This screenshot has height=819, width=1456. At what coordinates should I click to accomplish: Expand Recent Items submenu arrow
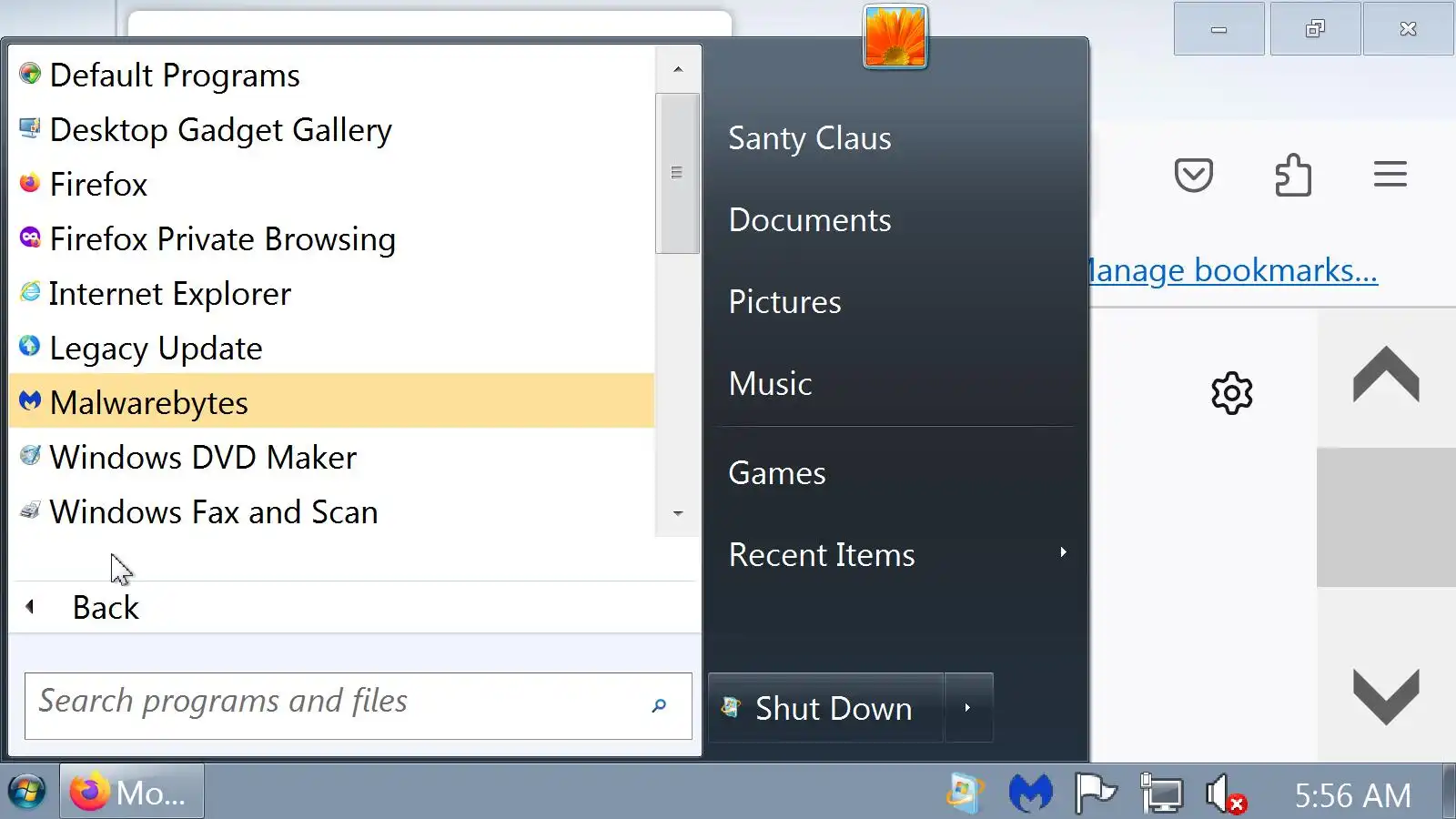pos(1063,552)
